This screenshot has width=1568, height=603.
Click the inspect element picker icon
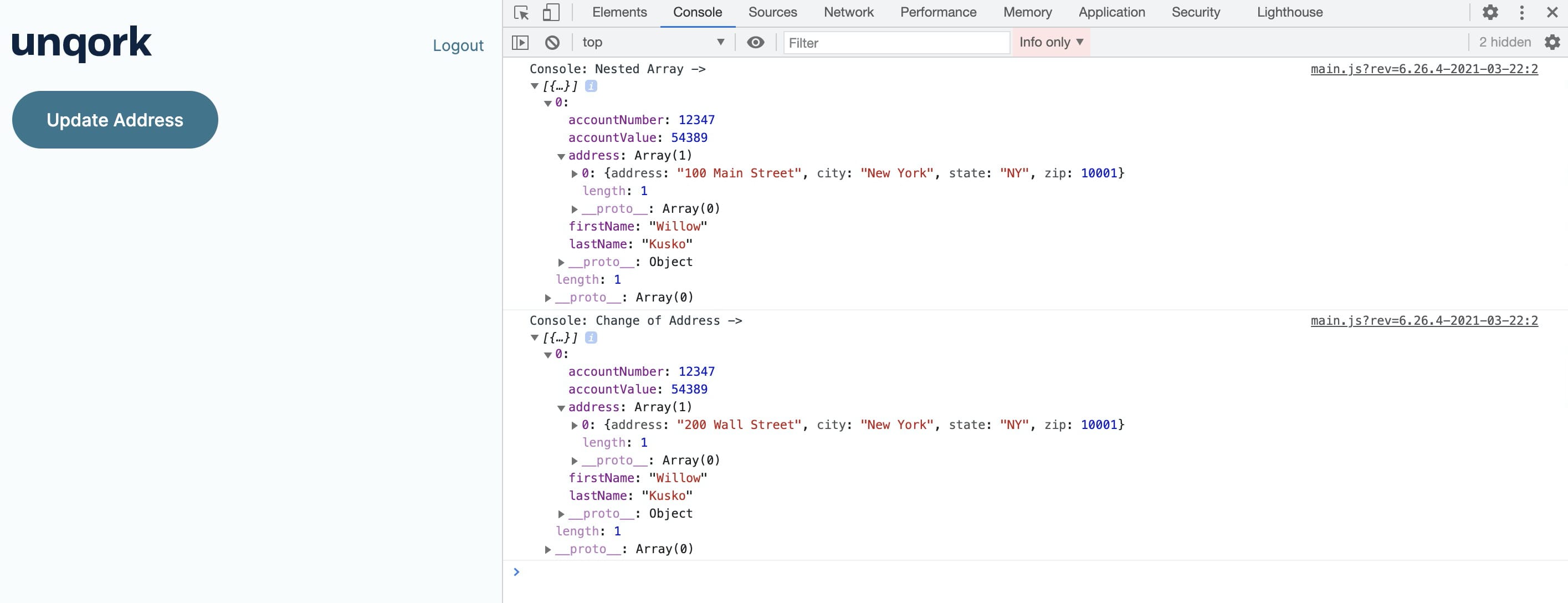521,12
